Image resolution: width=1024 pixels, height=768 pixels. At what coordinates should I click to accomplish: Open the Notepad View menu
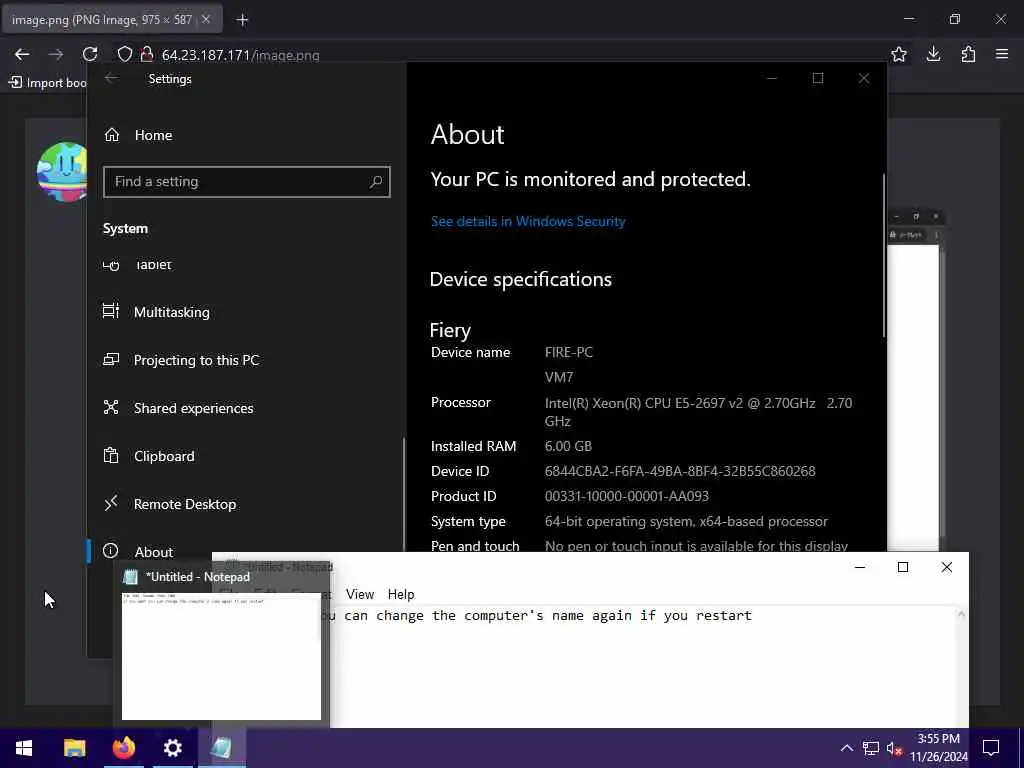(360, 594)
